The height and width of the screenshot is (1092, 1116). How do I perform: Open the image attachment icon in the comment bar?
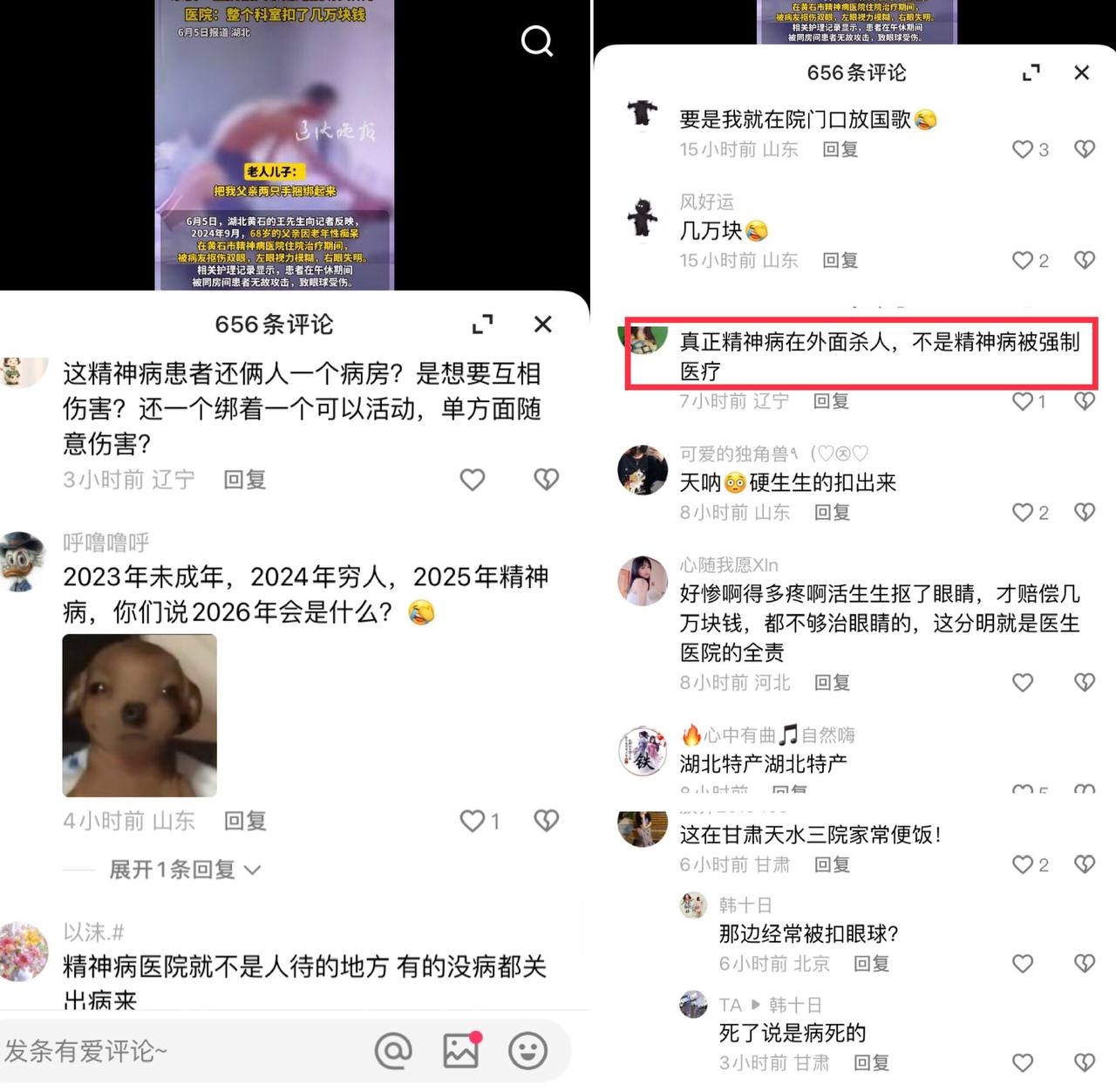pos(462,1050)
